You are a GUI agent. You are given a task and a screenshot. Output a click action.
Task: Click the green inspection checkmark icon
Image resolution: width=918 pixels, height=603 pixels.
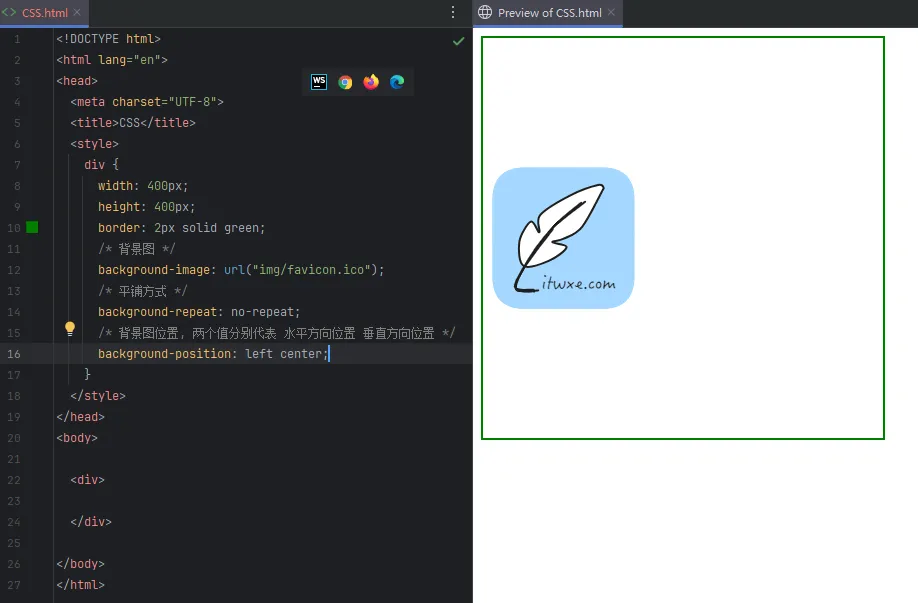[x=458, y=41]
